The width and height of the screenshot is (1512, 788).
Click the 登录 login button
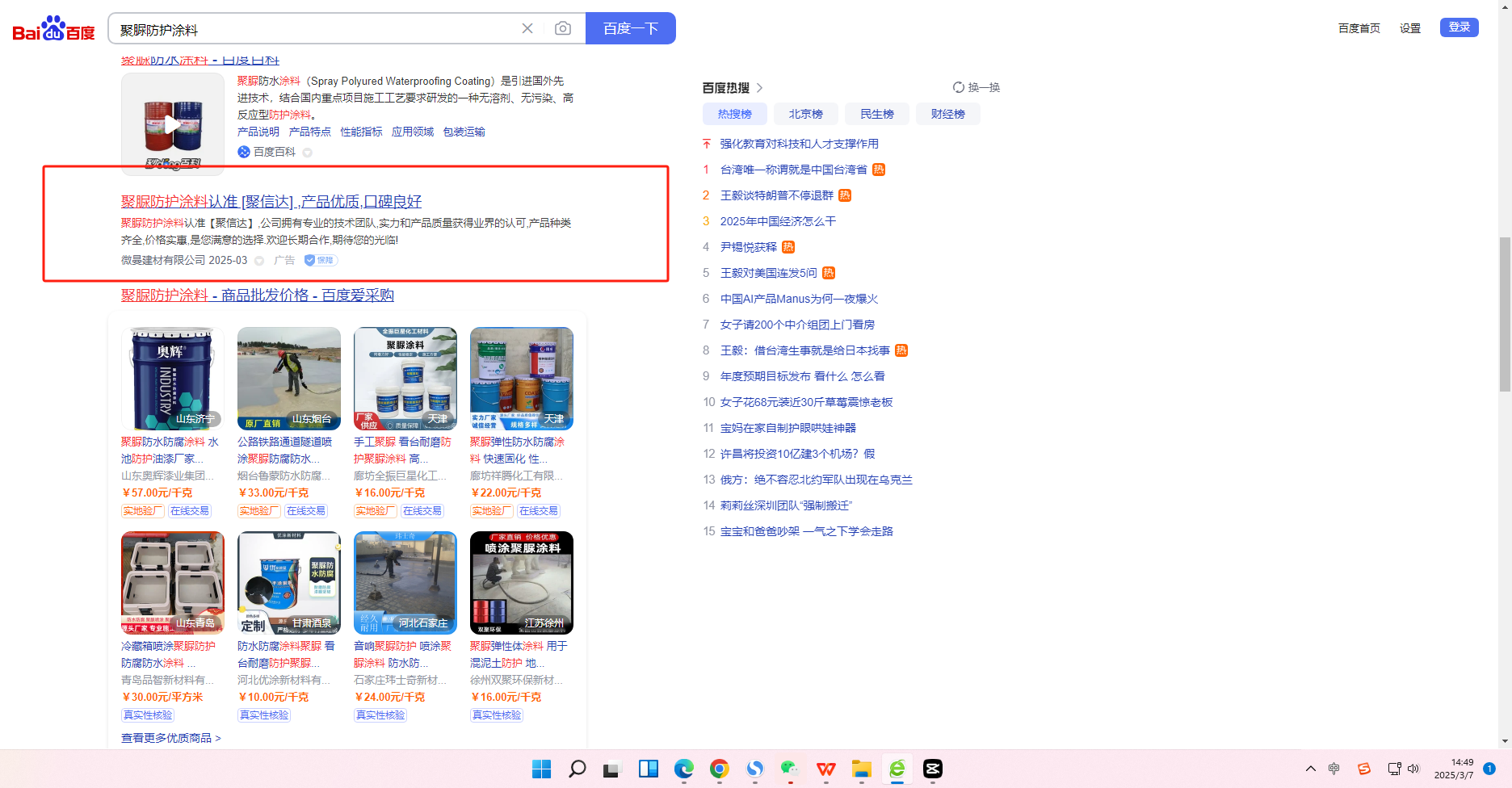(x=1459, y=27)
